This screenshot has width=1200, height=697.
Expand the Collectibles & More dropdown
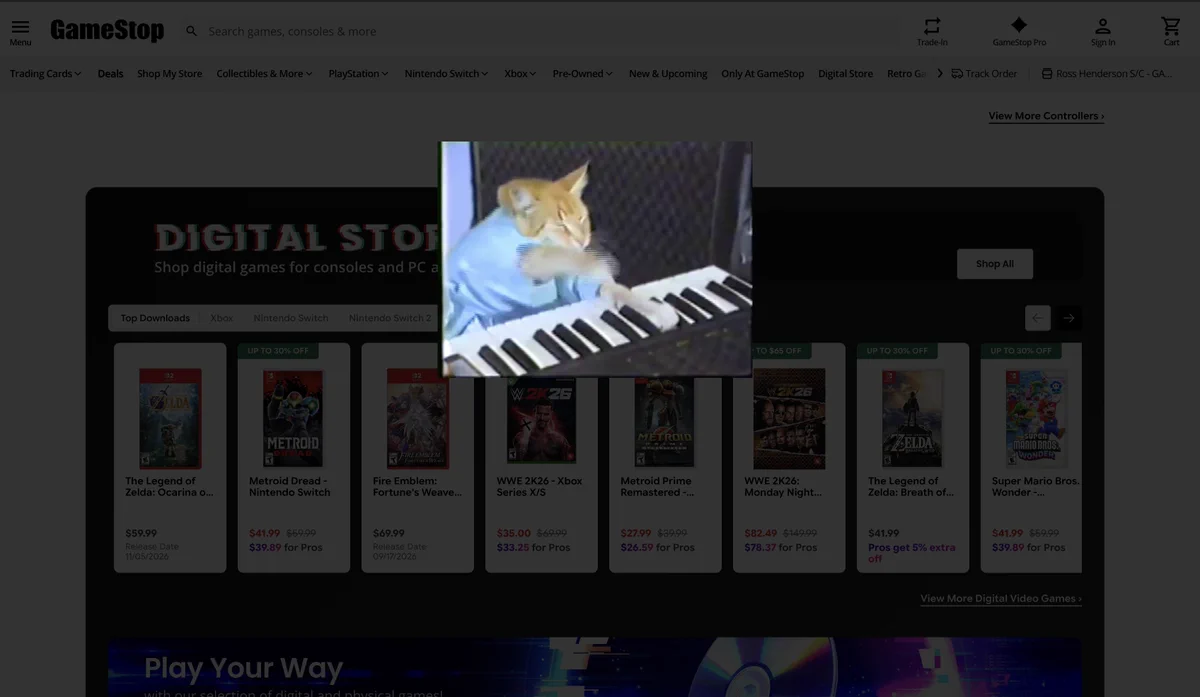coord(264,73)
